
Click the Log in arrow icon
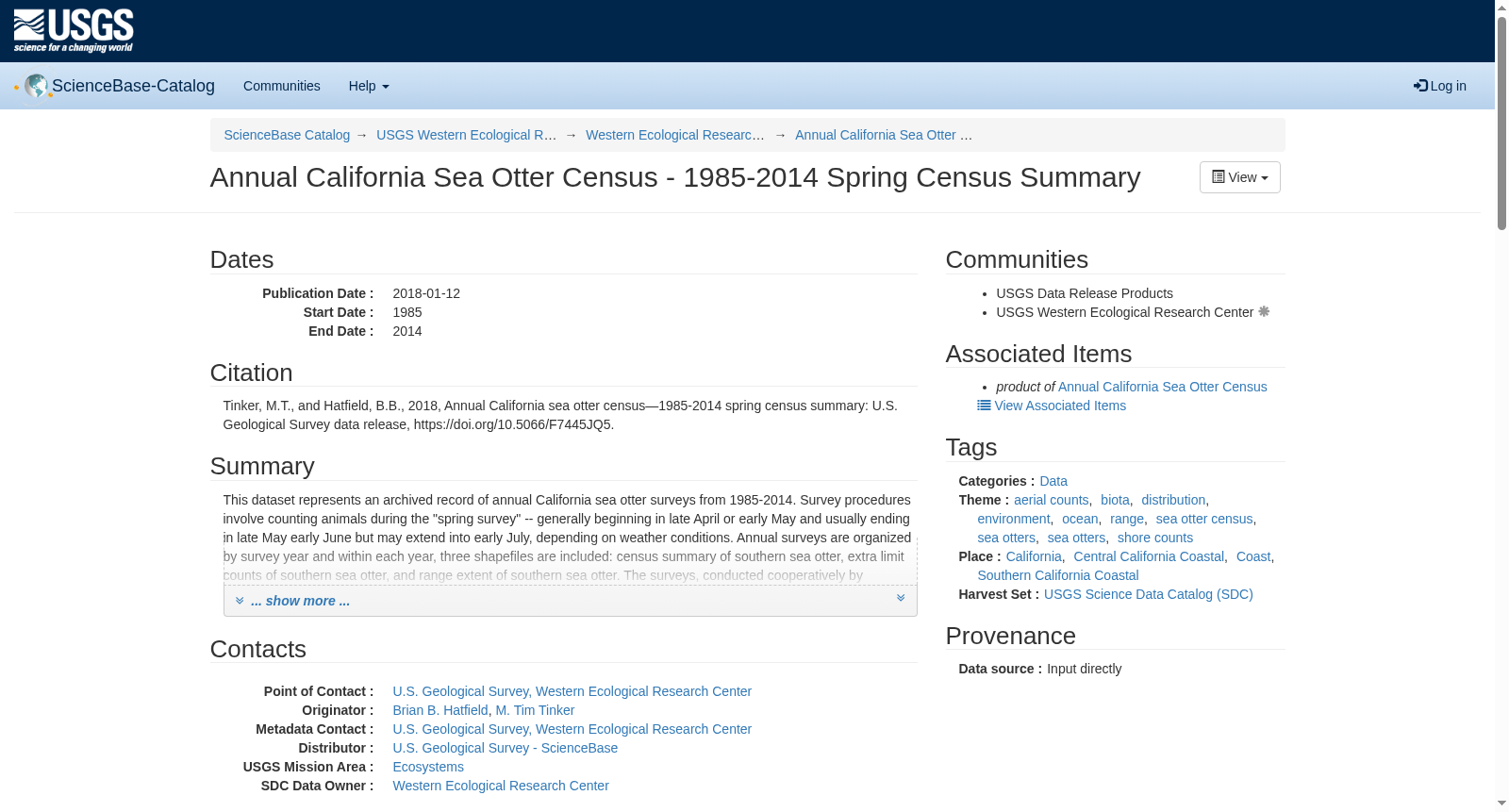pyautogui.click(x=1420, y=86)
